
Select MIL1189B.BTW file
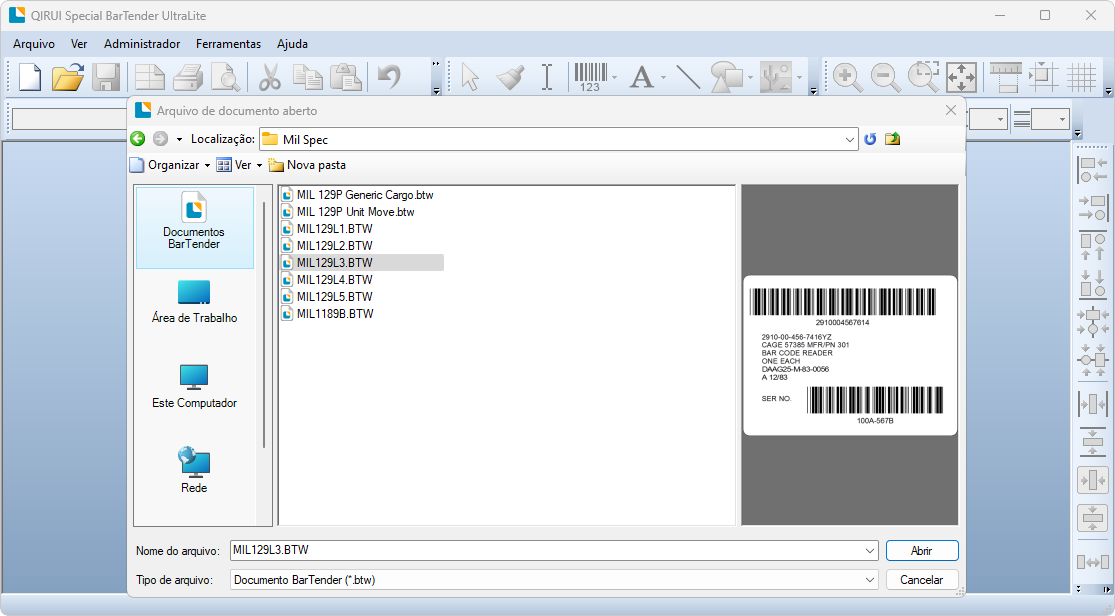[327, 314]
